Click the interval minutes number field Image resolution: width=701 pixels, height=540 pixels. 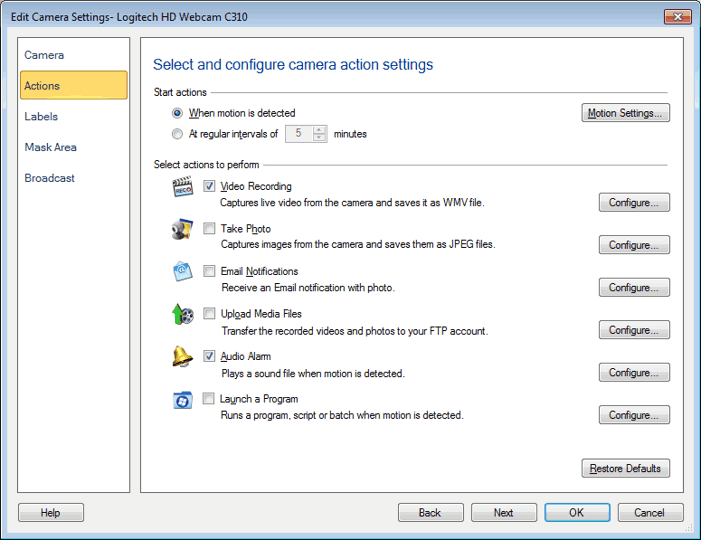pyautogui.click(x=299, y=134)
